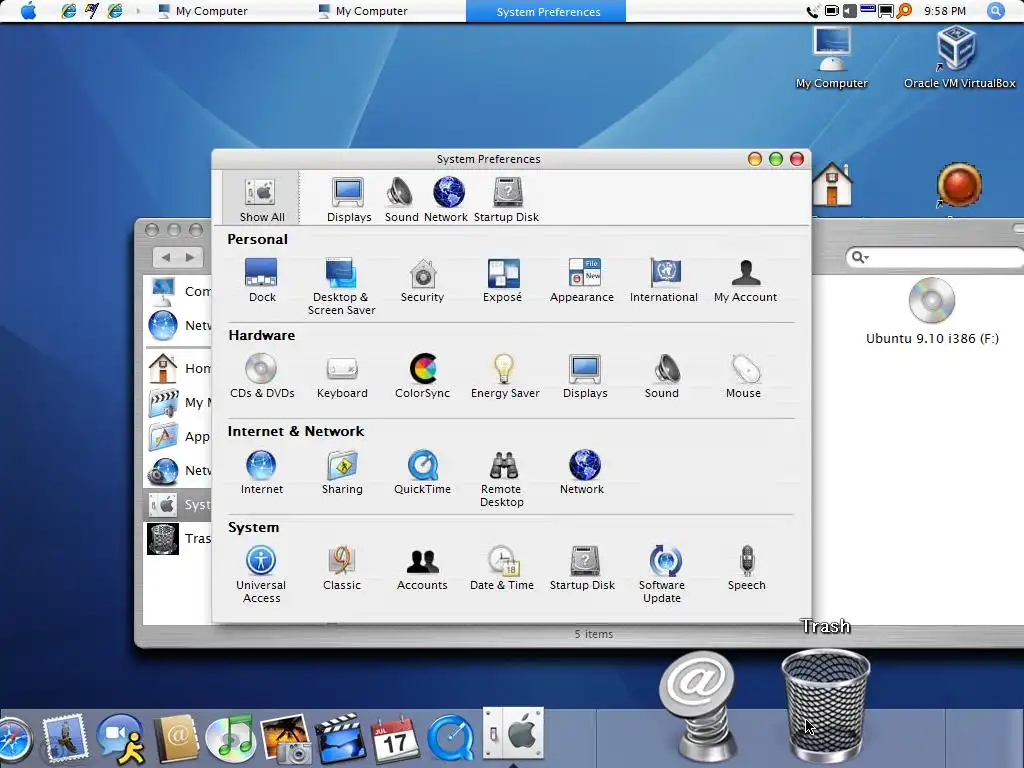Launch iTunes from the dock
The image size is (1024, 768).
230,739
